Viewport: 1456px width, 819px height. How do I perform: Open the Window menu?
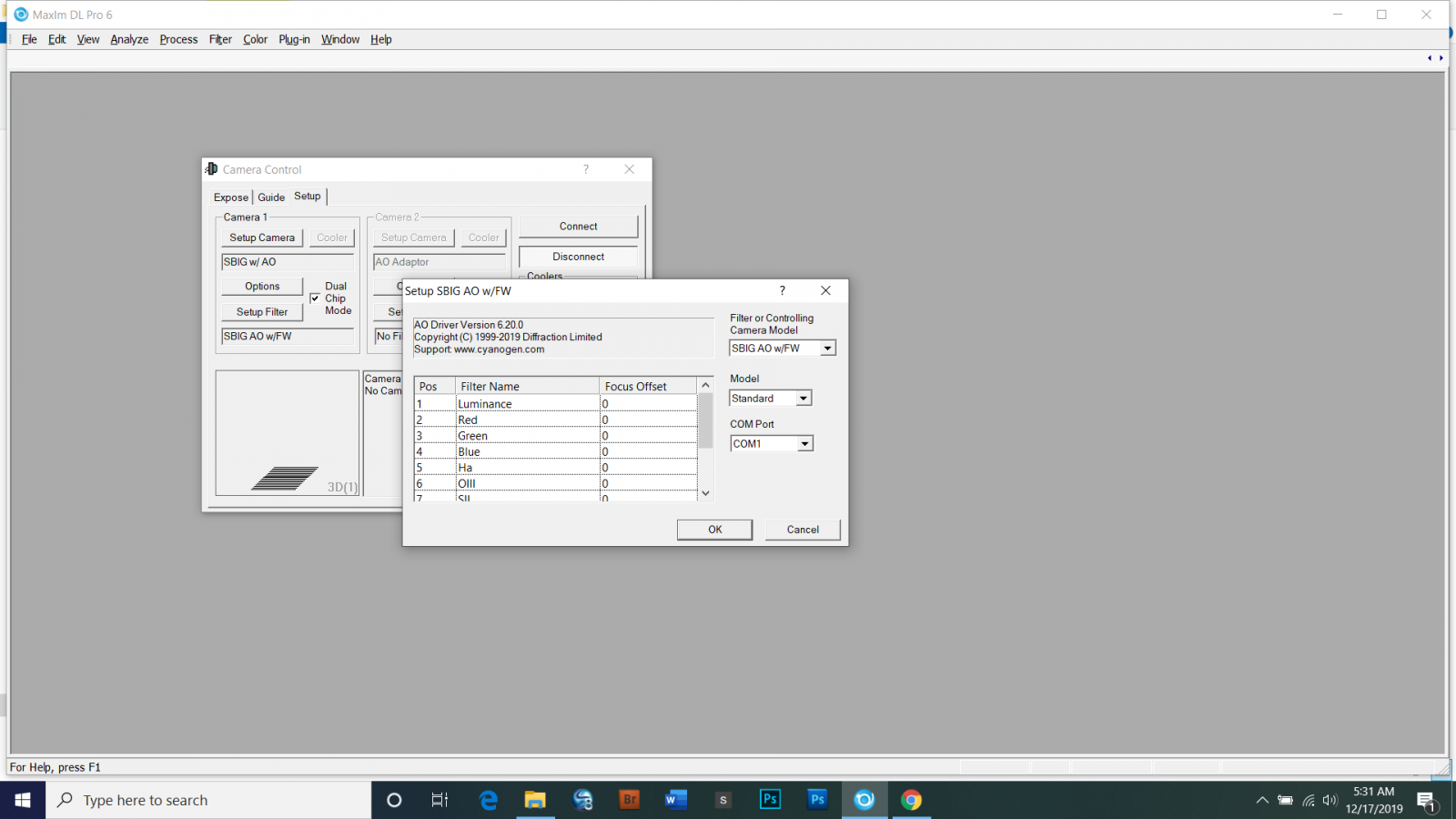point(340,39)
